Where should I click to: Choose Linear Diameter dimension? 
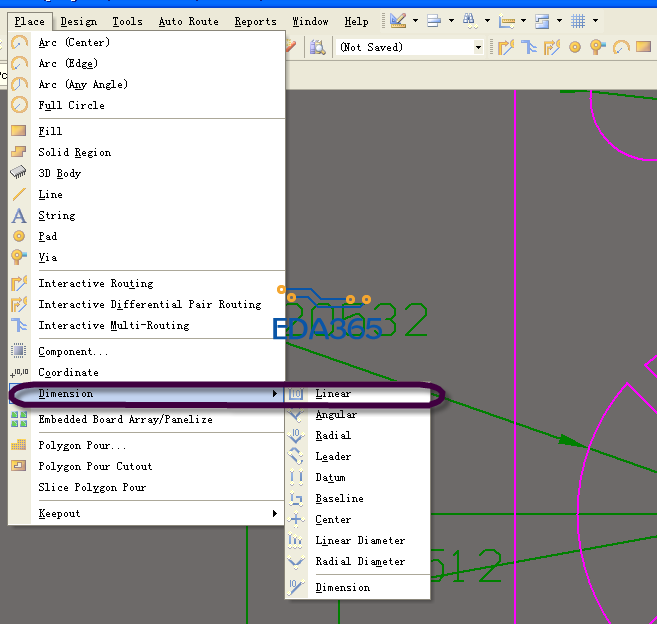click(x=358, y=540)
